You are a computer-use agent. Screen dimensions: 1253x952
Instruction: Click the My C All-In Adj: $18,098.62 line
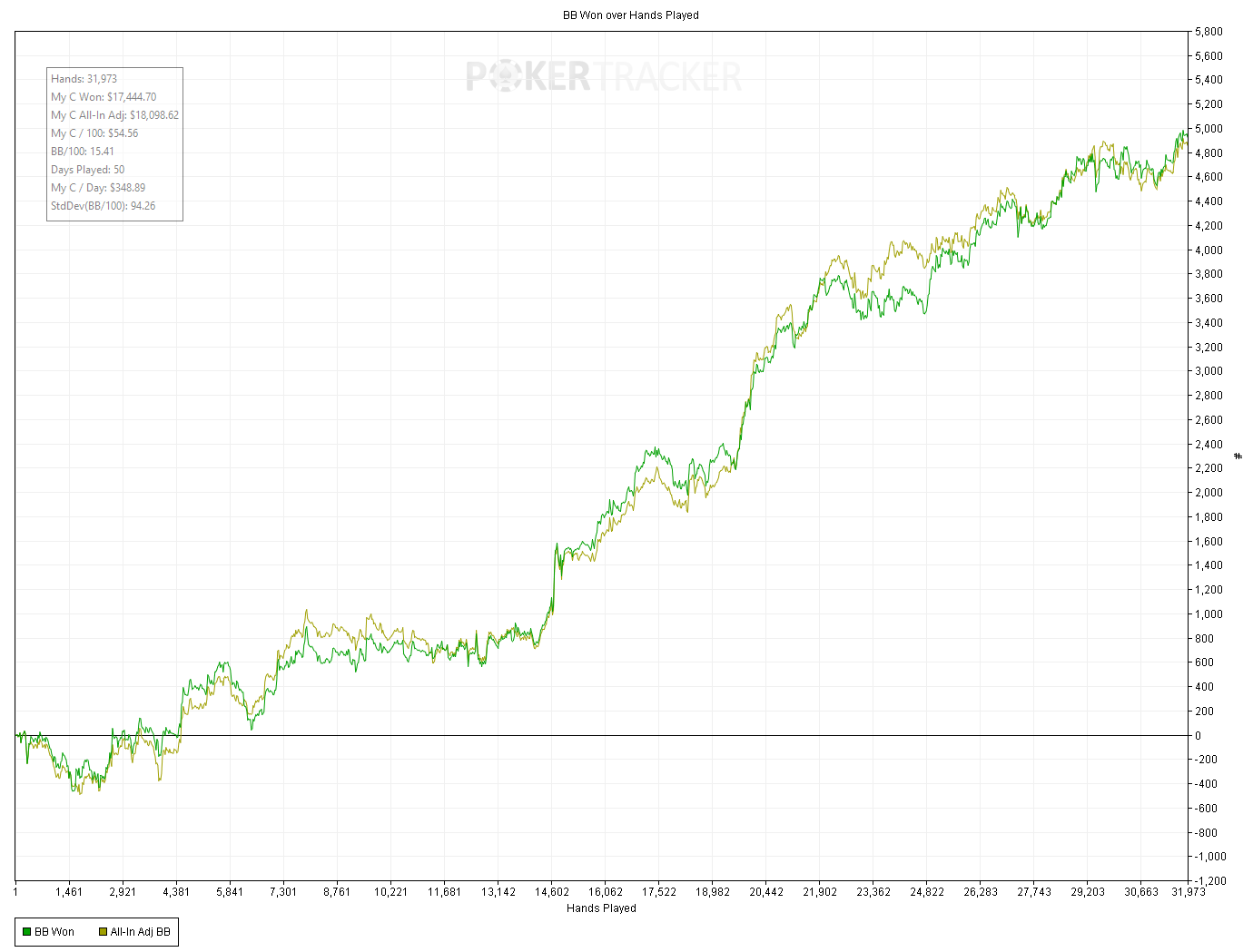pos(115,115)
